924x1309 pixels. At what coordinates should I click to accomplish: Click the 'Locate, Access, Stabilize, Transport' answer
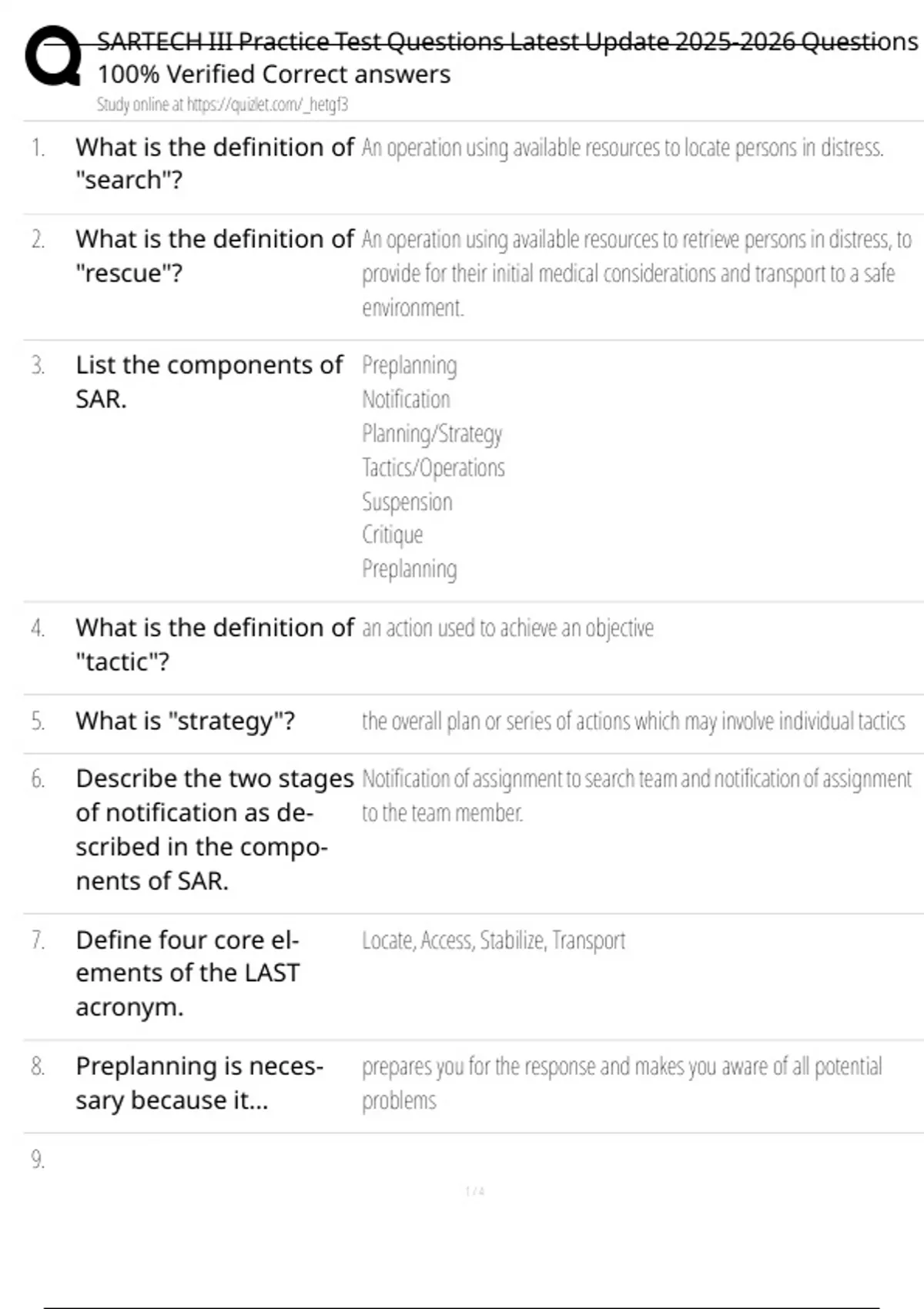[x=493, y=940]
